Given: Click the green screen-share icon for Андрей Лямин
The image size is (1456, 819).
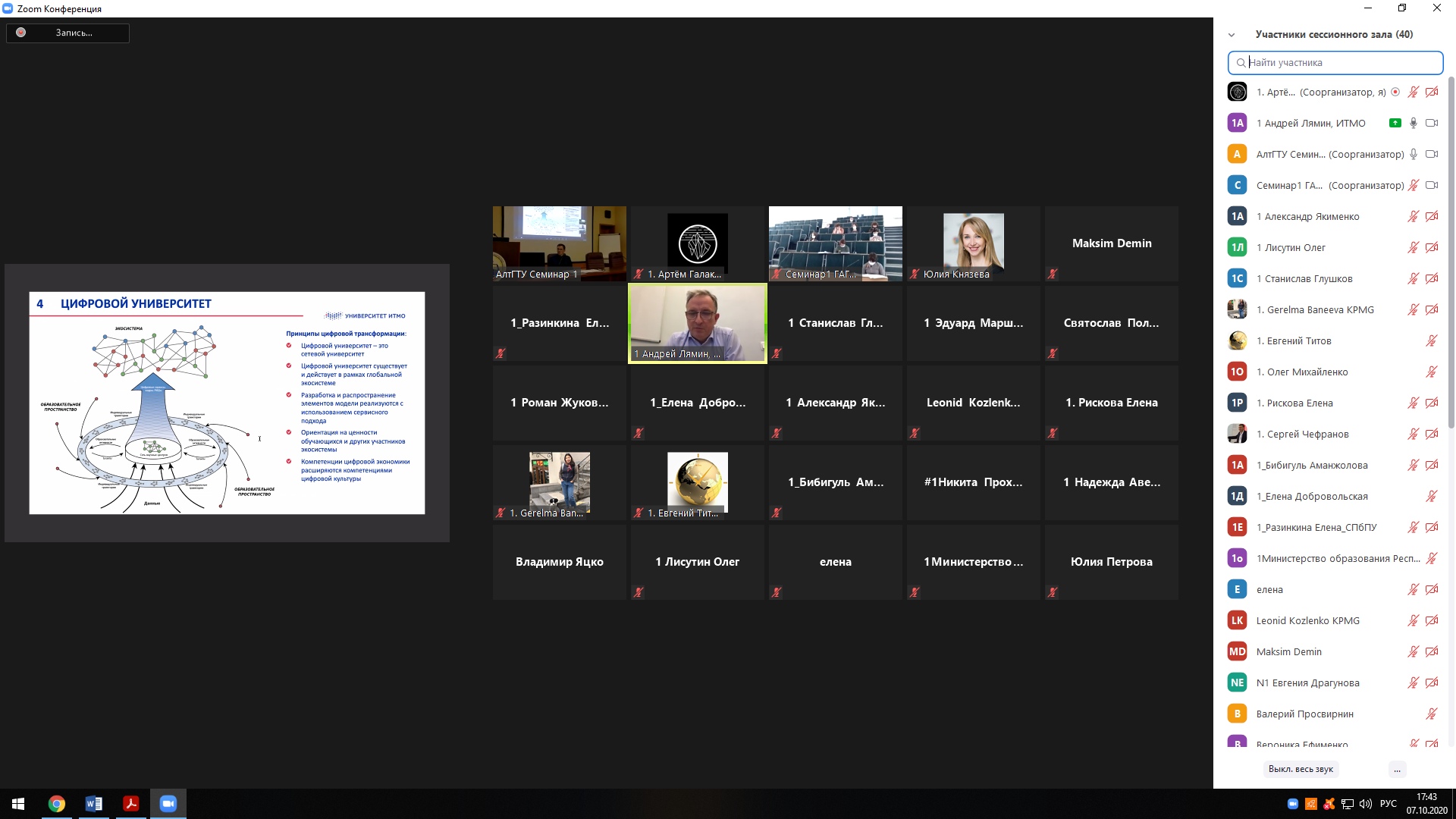Looking at the screenshot, I should click(1395, 123).
